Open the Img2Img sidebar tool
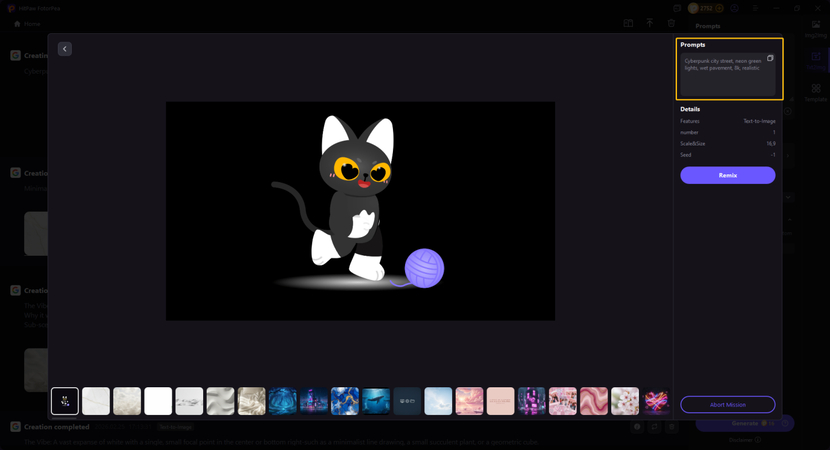The image size is (830, 450). [x=816, y=29]
